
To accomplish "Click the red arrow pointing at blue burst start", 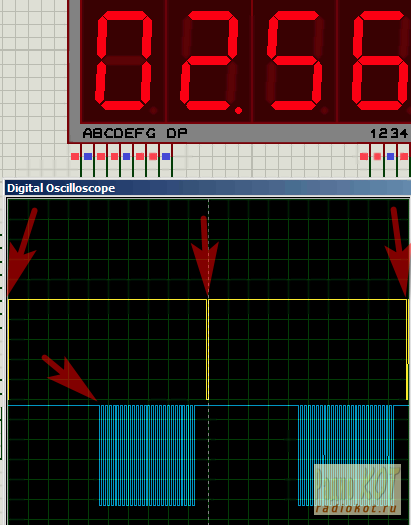I will 69,378.
